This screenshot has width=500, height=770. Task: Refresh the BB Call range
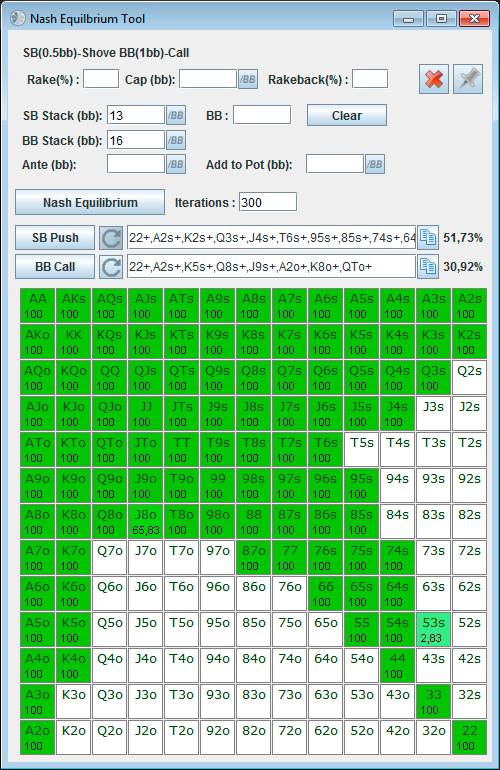pyautogui.click(x=111, y=267)
